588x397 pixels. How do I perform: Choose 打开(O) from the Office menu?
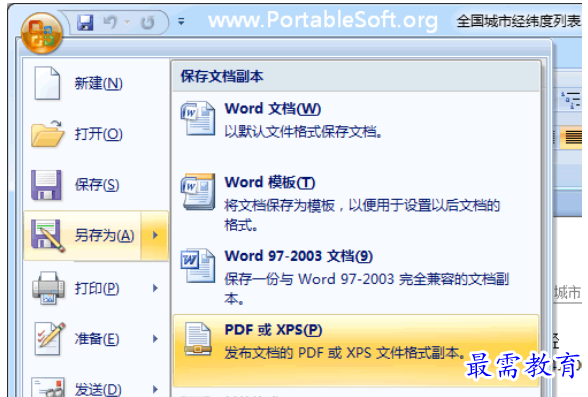pyautogui.click(x=96, y=134)
